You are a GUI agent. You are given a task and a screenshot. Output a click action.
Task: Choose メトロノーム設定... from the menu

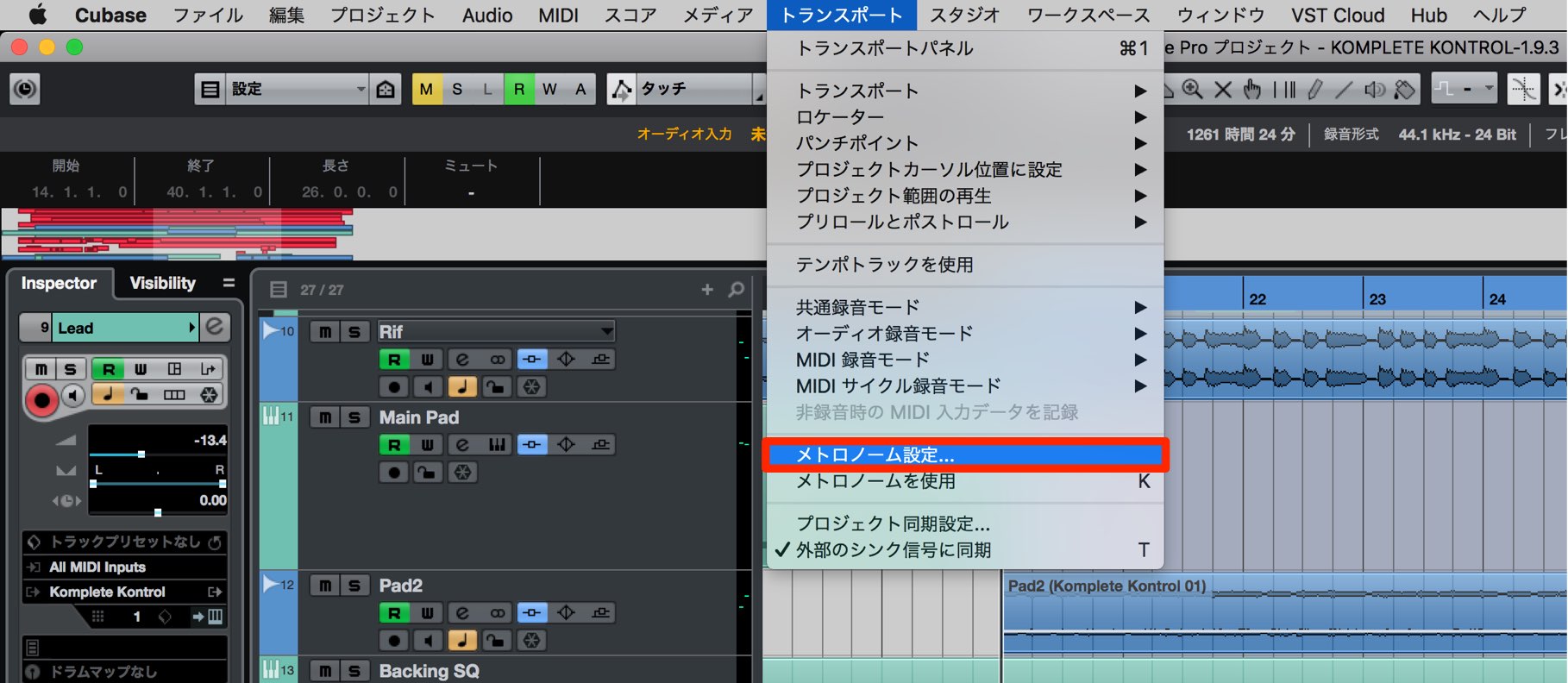966,454
